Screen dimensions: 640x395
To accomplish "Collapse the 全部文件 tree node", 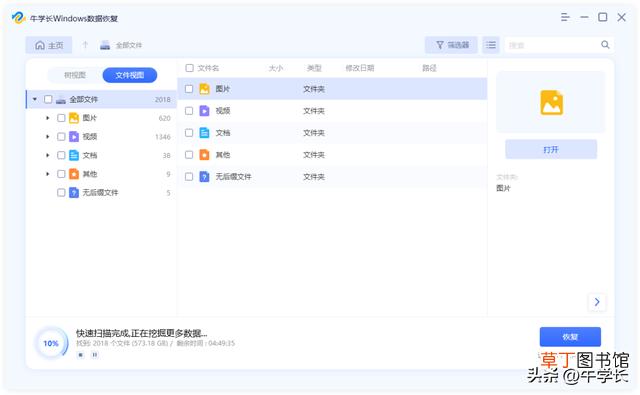I will coord(35,99).
